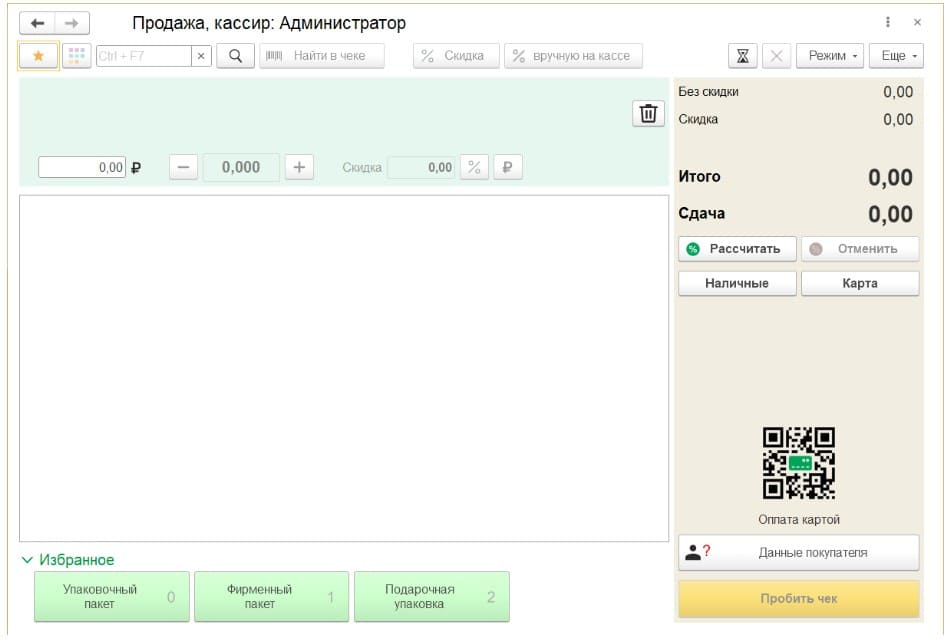Image resolution: width=952 pixels, height=644 pixels.
Task: Click the hourglass postpone-receipt icon
Action: click(x=743, y=56)
